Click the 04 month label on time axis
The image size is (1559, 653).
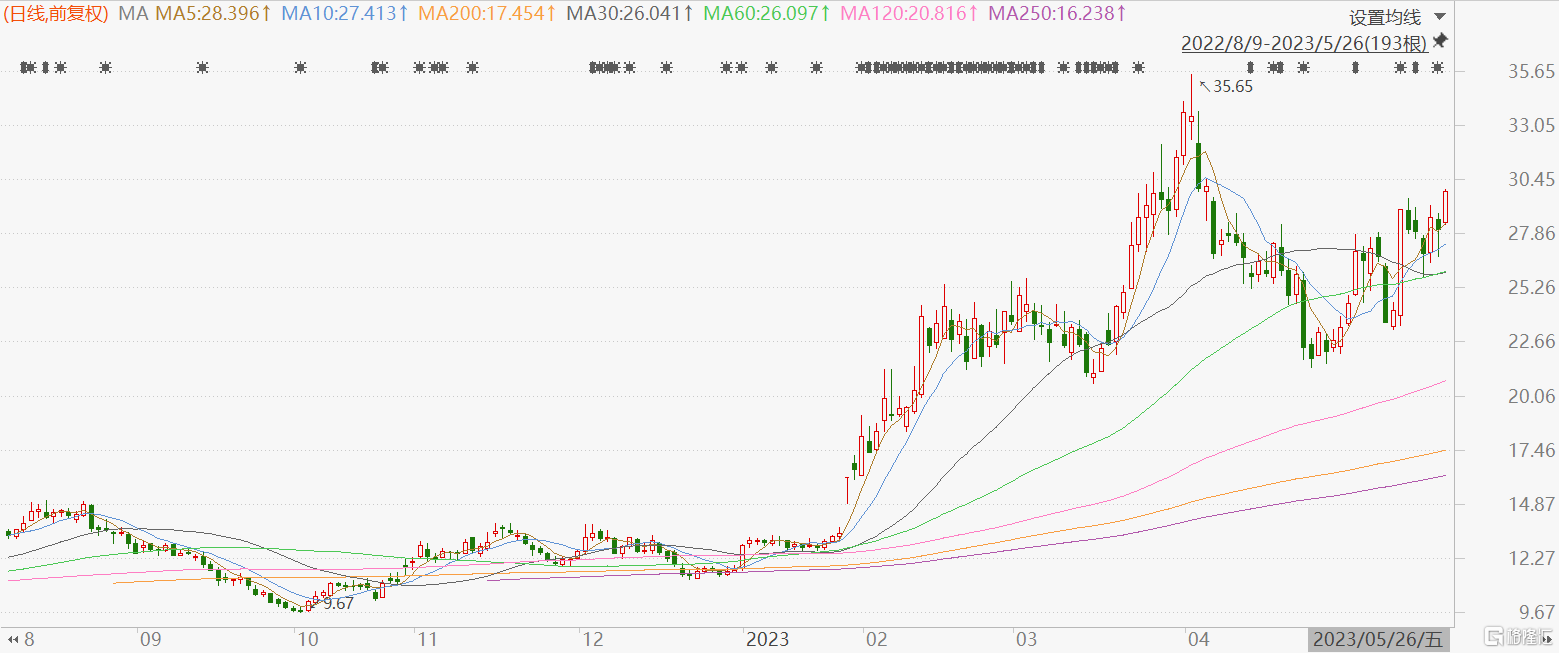point(1199,639)
